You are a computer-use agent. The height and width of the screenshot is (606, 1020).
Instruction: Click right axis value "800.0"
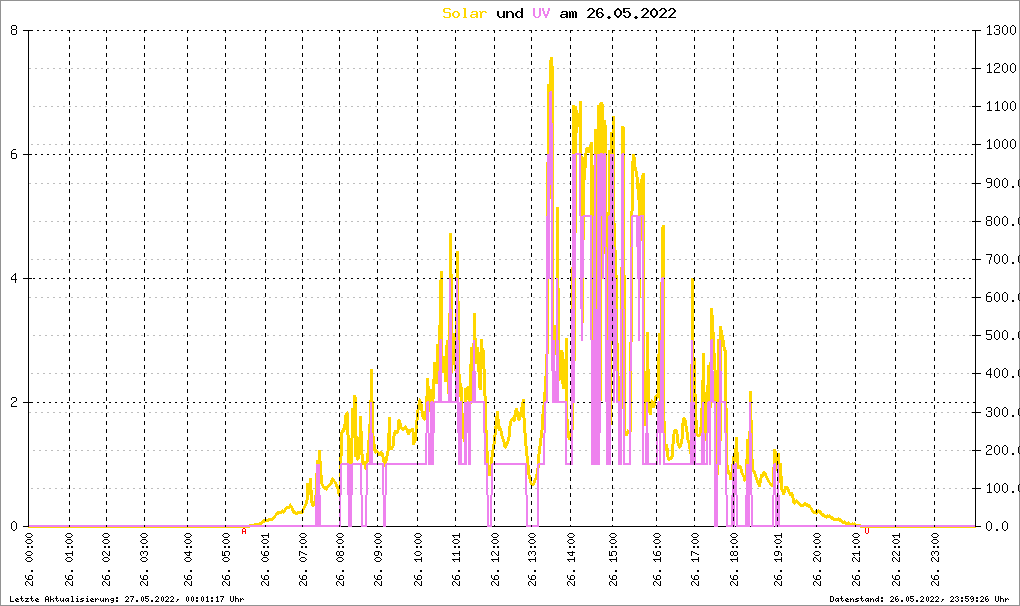click(1002, 222)
